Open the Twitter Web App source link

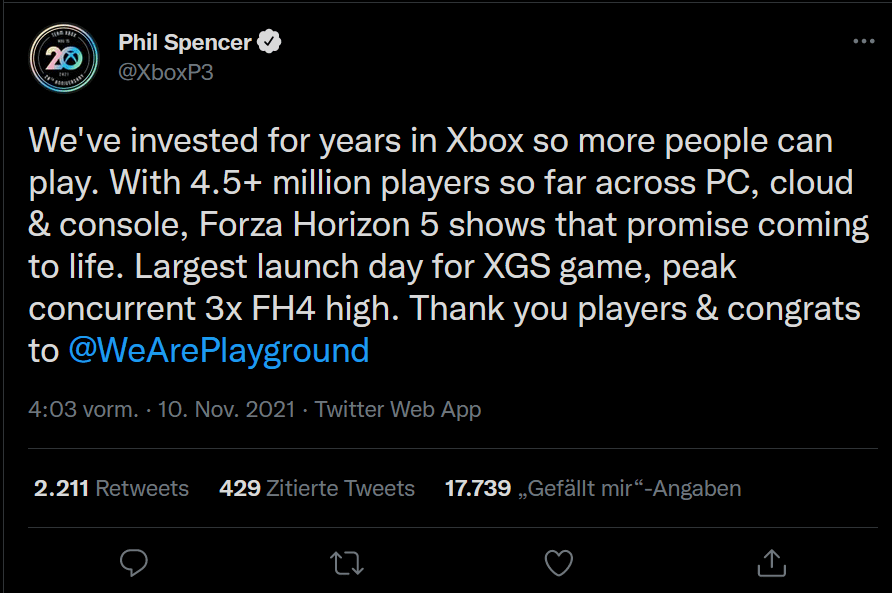coord(398,409)
